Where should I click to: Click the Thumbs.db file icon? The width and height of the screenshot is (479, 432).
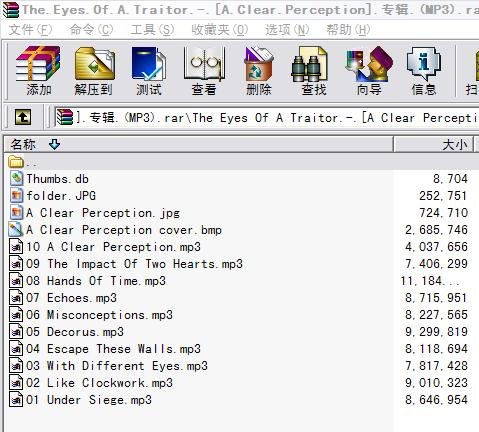tap(16, 179)
